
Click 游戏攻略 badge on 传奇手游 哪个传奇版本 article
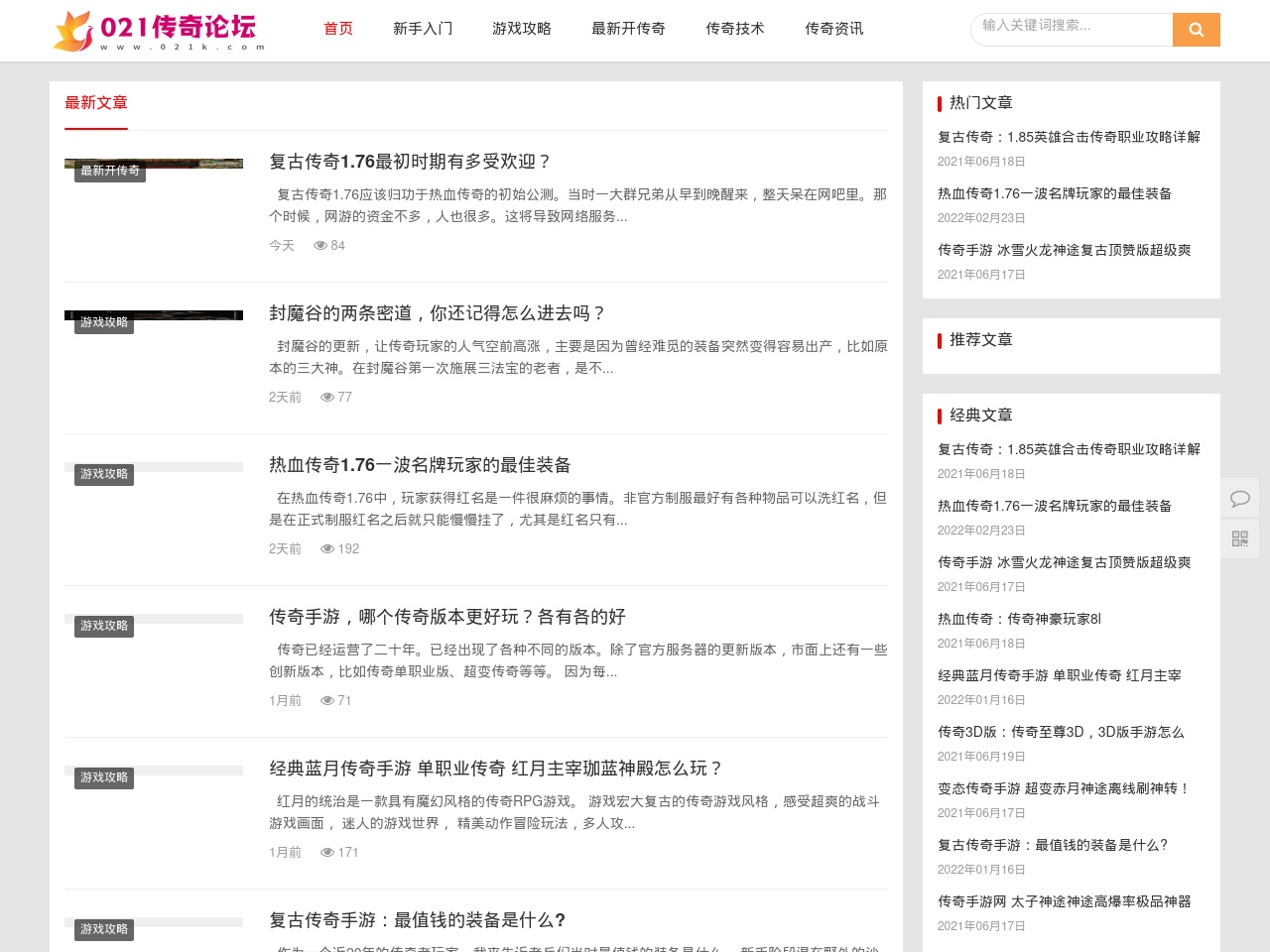(x=104, y=626)
